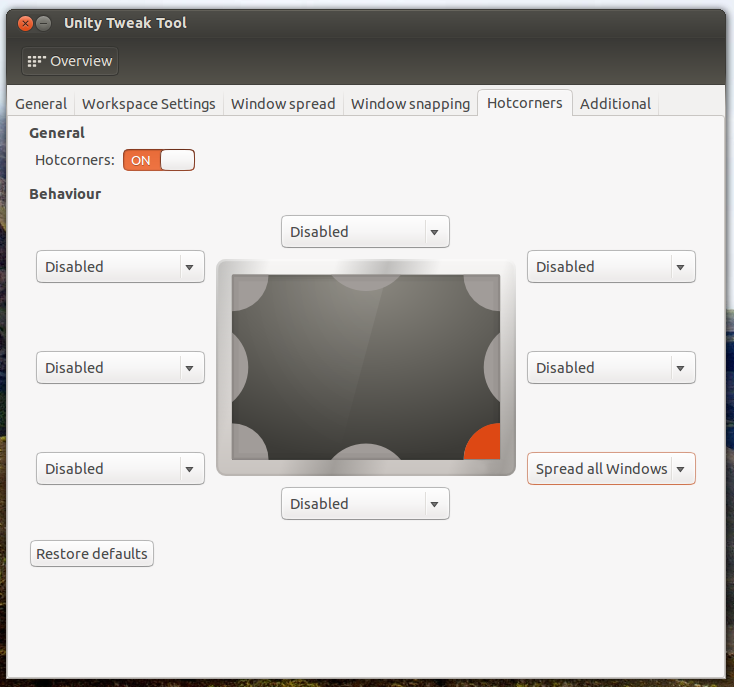Open the bottom-left corner Disabled dropdown
The image size is (734, 687).
tap(120, 468)
